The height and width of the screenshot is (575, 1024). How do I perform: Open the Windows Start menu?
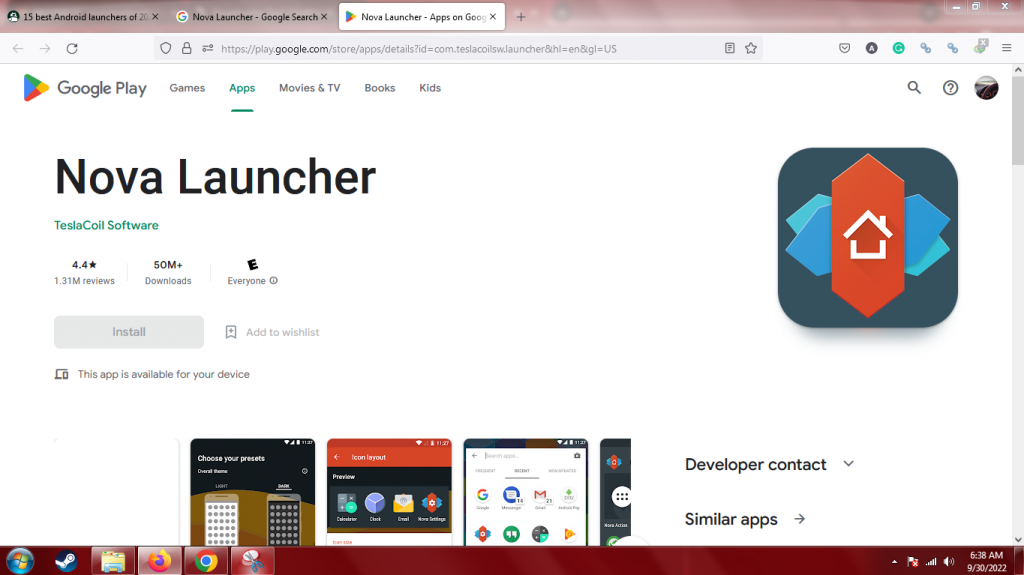[x=20, y=561]
